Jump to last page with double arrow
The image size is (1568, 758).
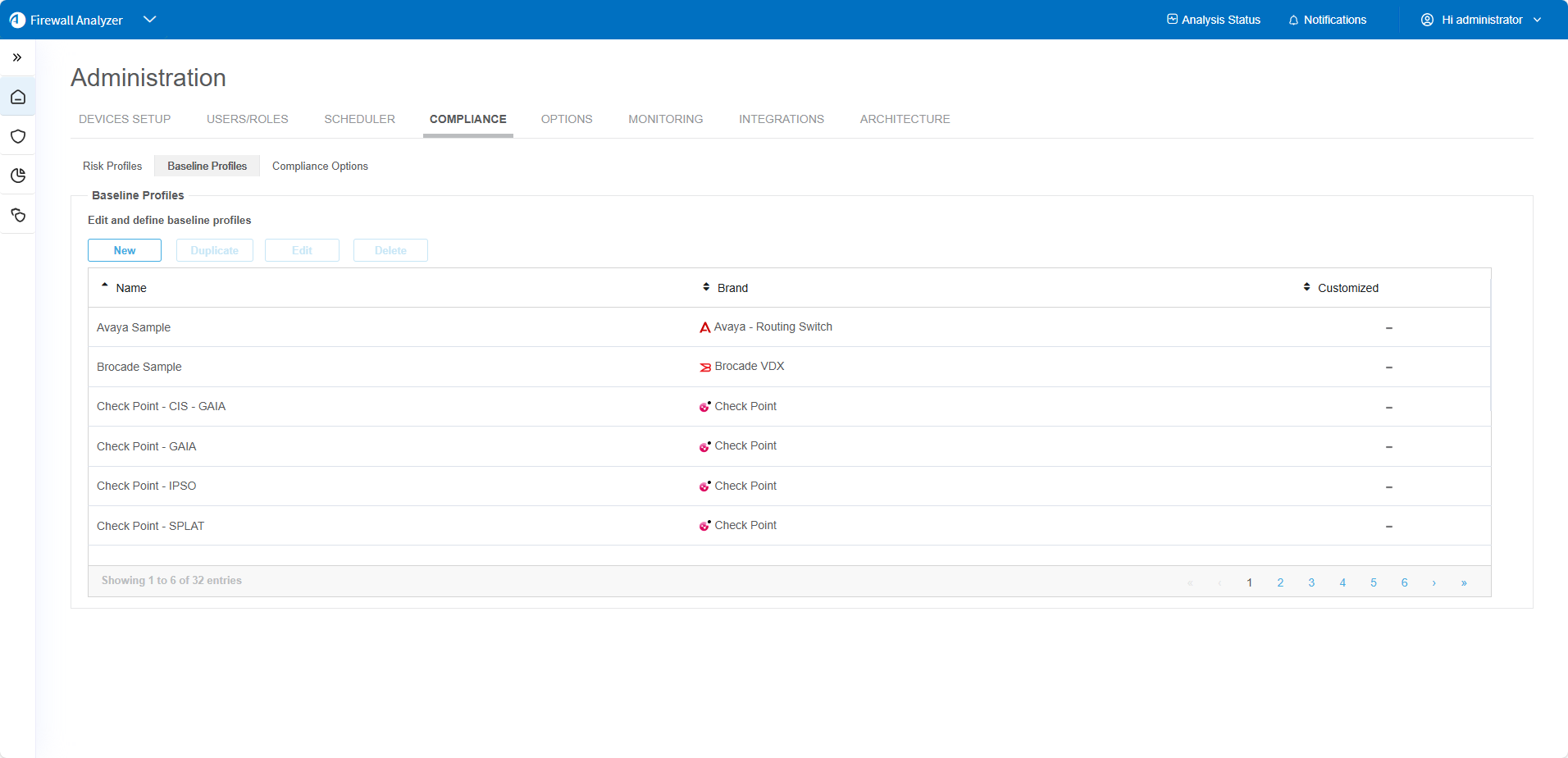pyautogui.click(x=1464, y=582)
